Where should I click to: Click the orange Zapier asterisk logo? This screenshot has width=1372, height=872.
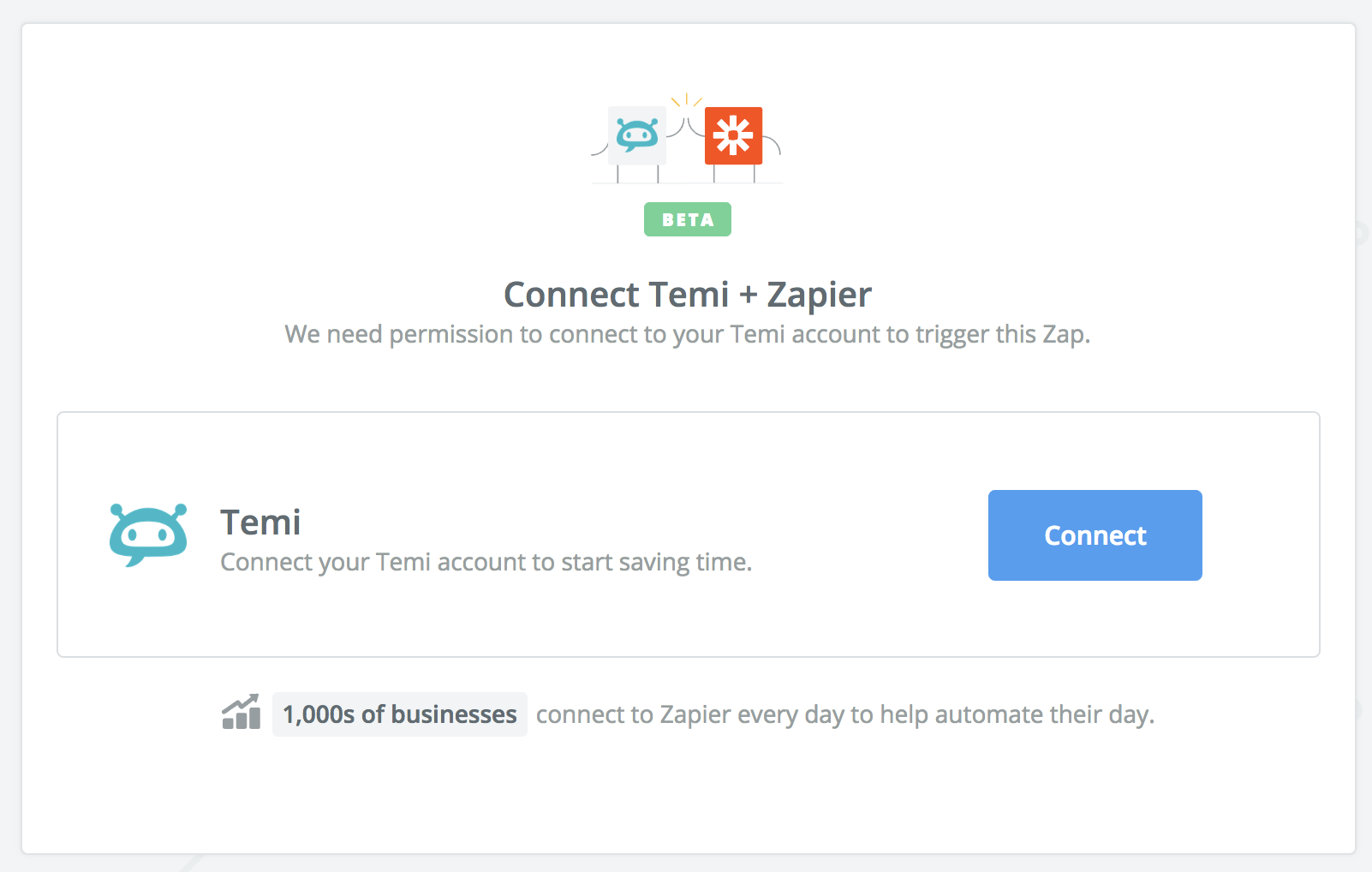(733, 135)
